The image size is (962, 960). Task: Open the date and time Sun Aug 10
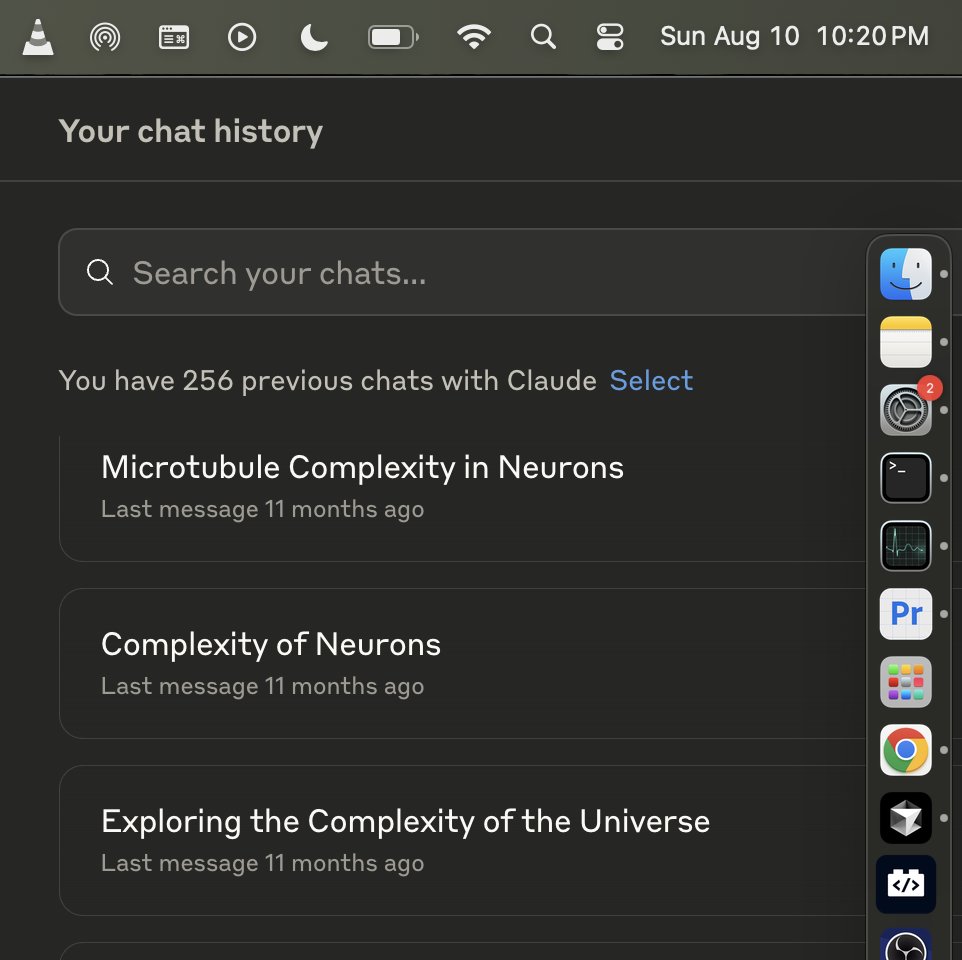[795, 36]
